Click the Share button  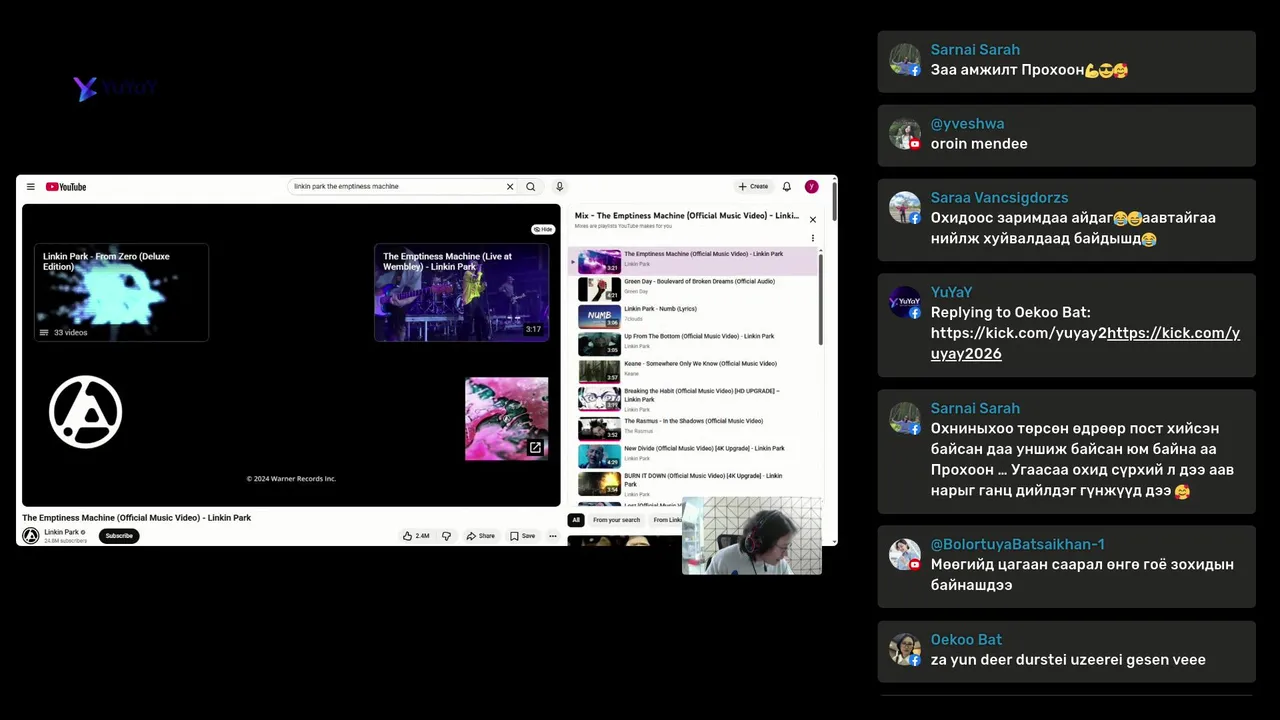click(x=481, y=536)
